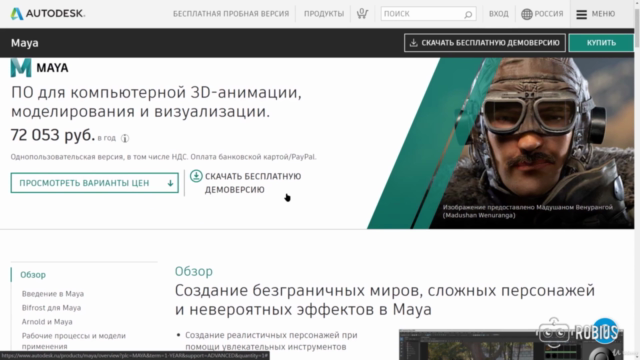Open Введение в Maya link
The width and height of the screenshot is (640, 360).
tap(53, 293)
